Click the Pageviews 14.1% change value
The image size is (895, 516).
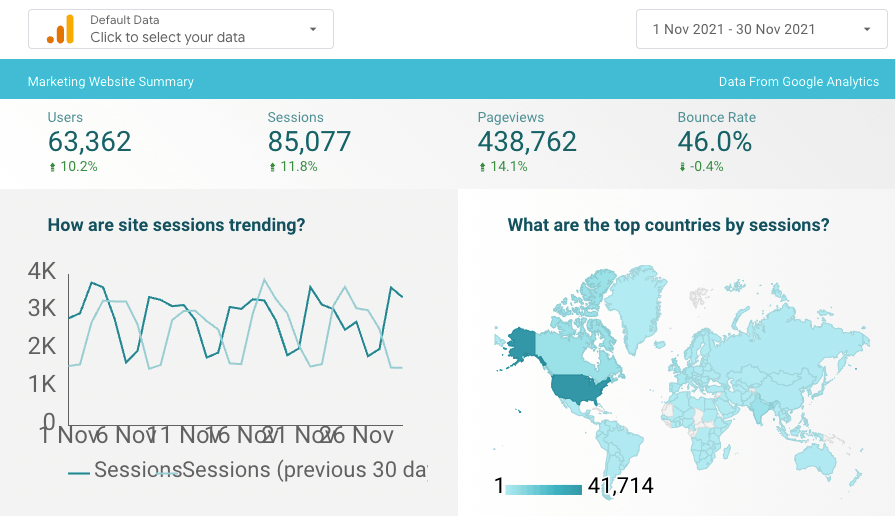tap(509, 167)
